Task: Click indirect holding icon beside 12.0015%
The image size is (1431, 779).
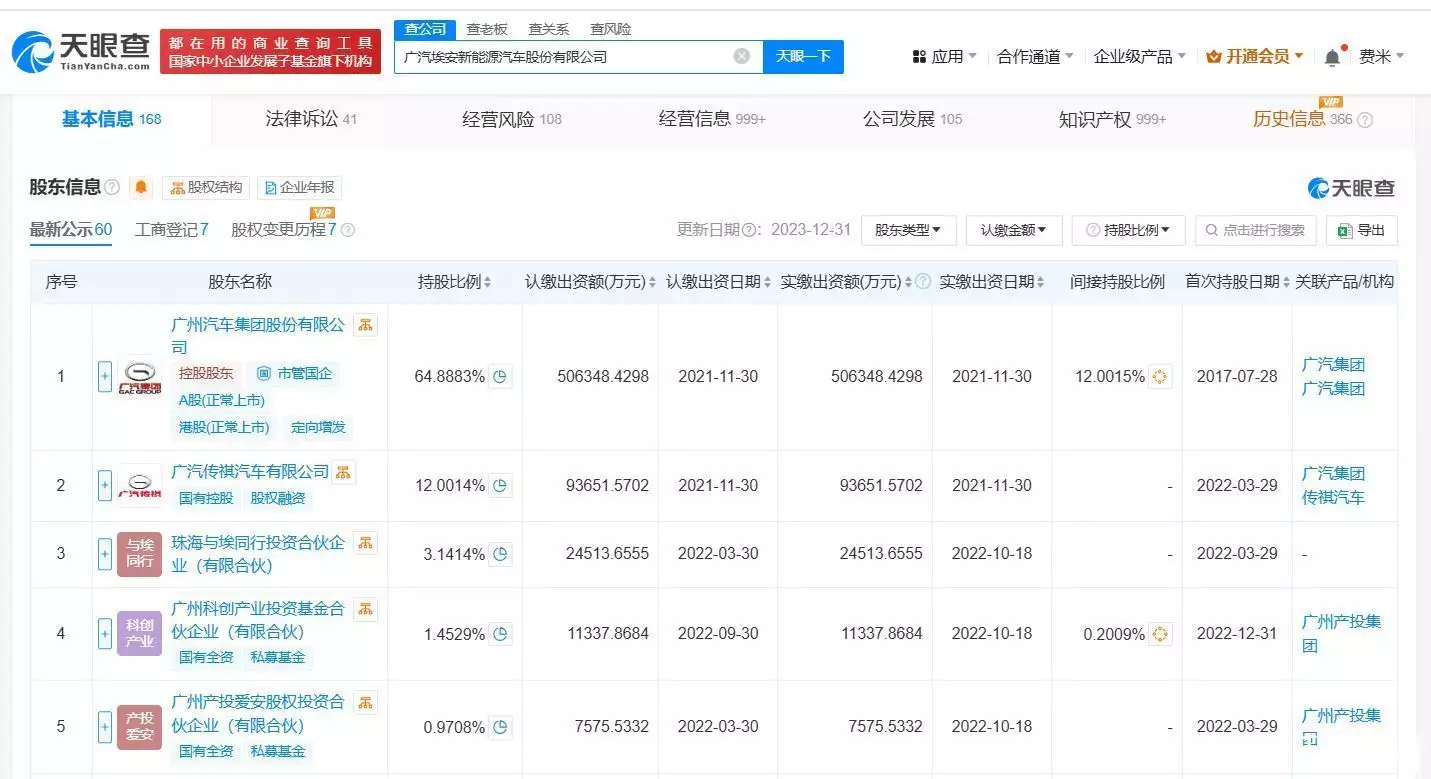Action: [x=1160, y=377]
